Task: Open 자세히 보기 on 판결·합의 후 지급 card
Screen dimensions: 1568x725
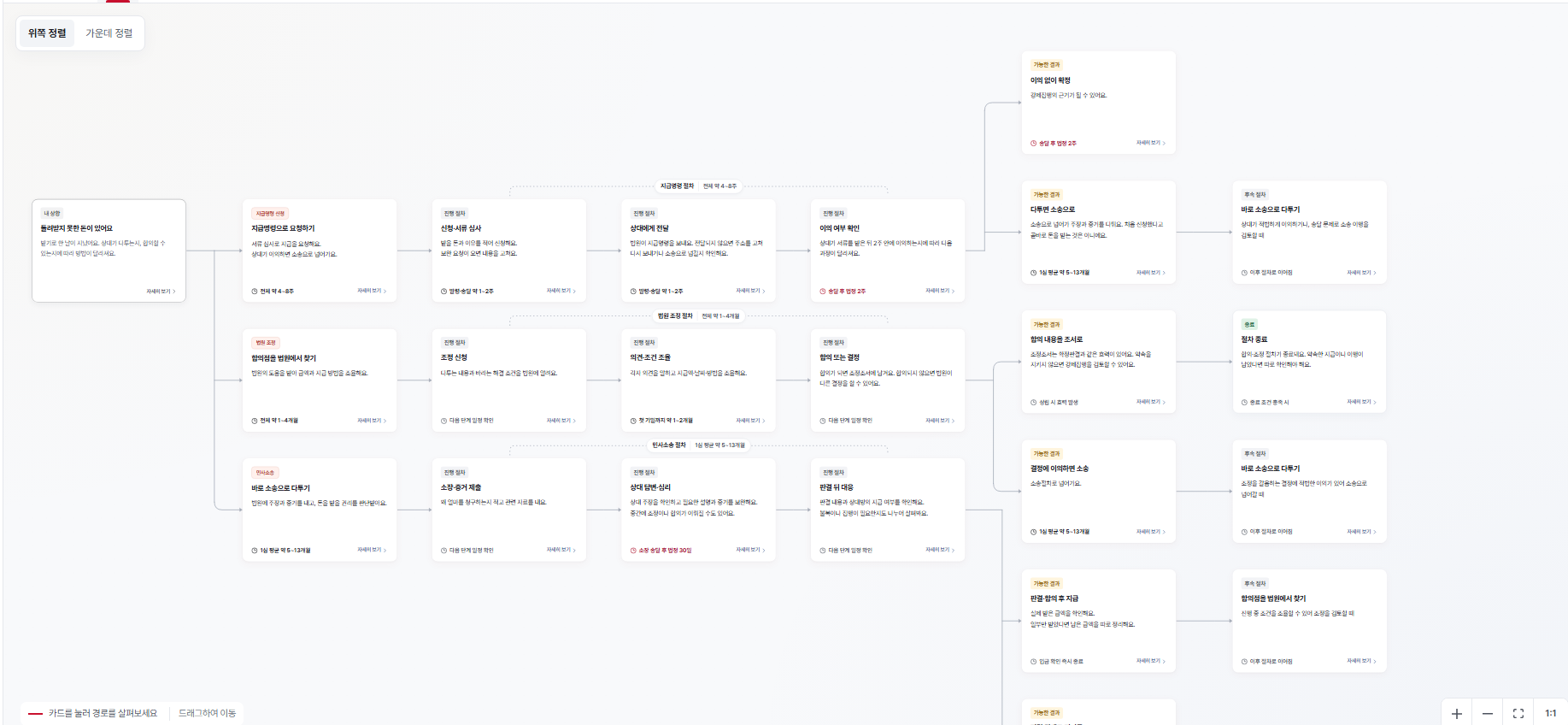Action: tap(1151, 661)
